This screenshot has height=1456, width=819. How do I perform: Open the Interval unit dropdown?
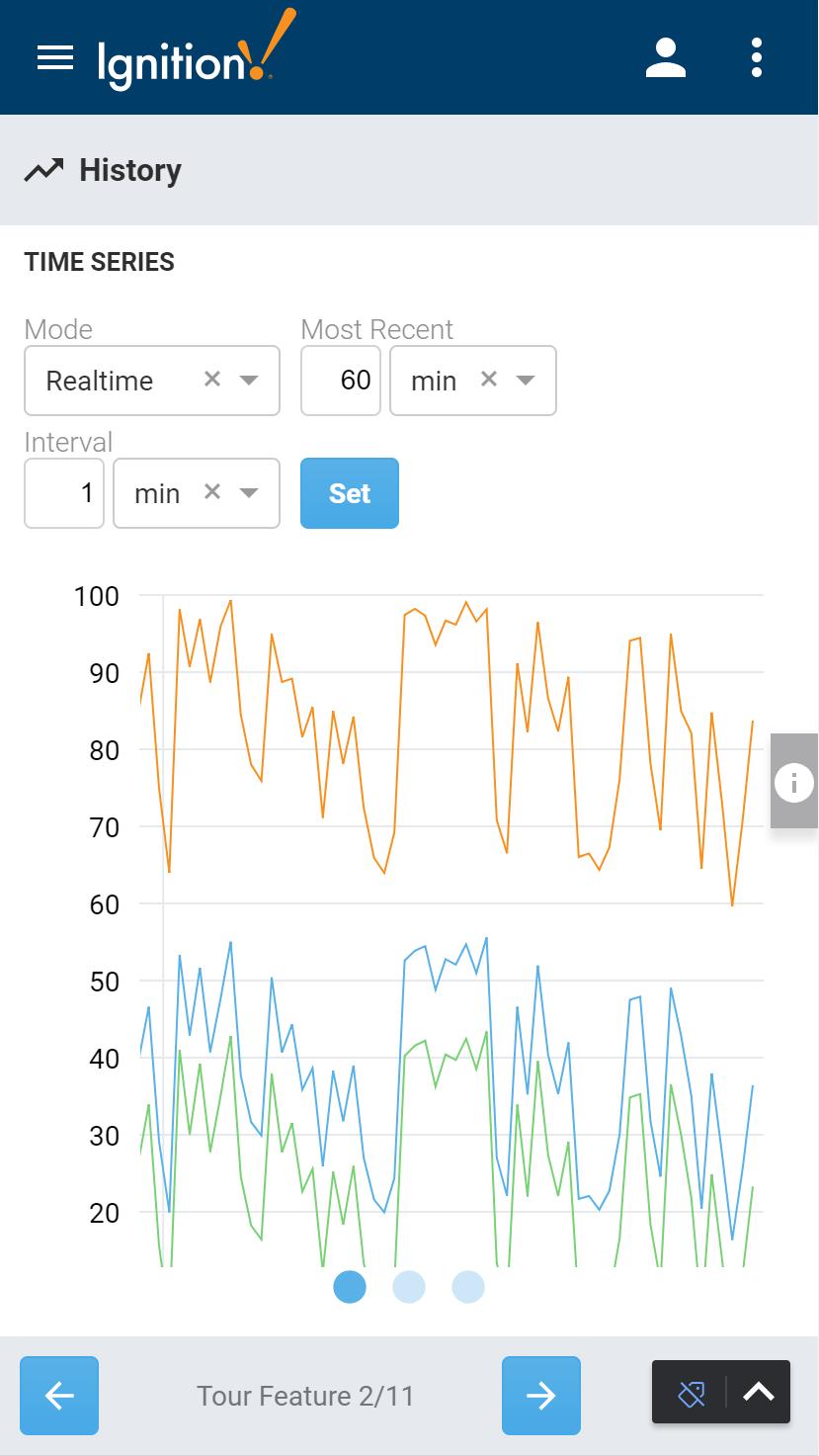pyautogui.click(x=249, y=493)
